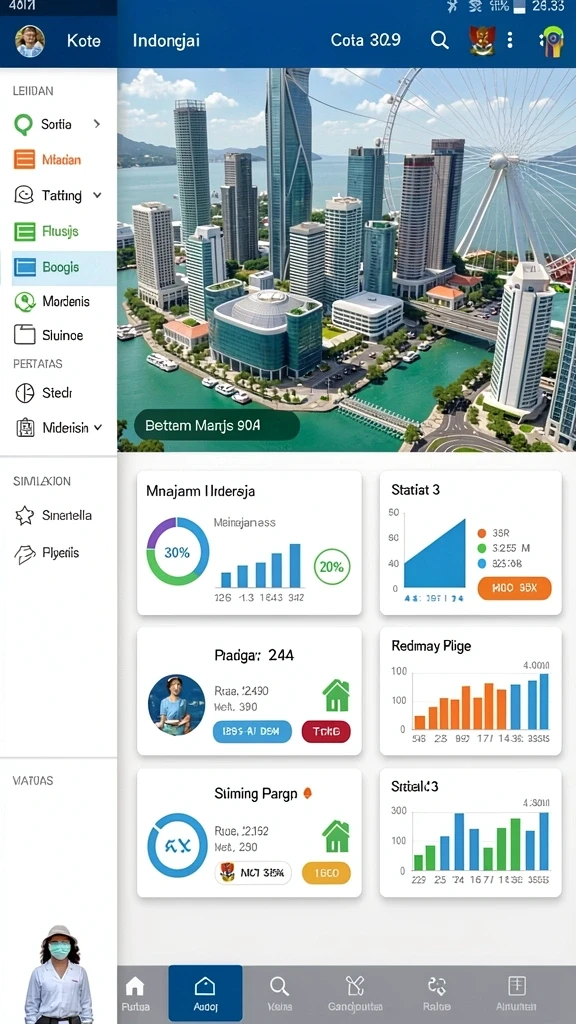The image size is (576, 1024).
Task: Expand the Tatting sidebar chevron
Action: [x=97, y=195]
